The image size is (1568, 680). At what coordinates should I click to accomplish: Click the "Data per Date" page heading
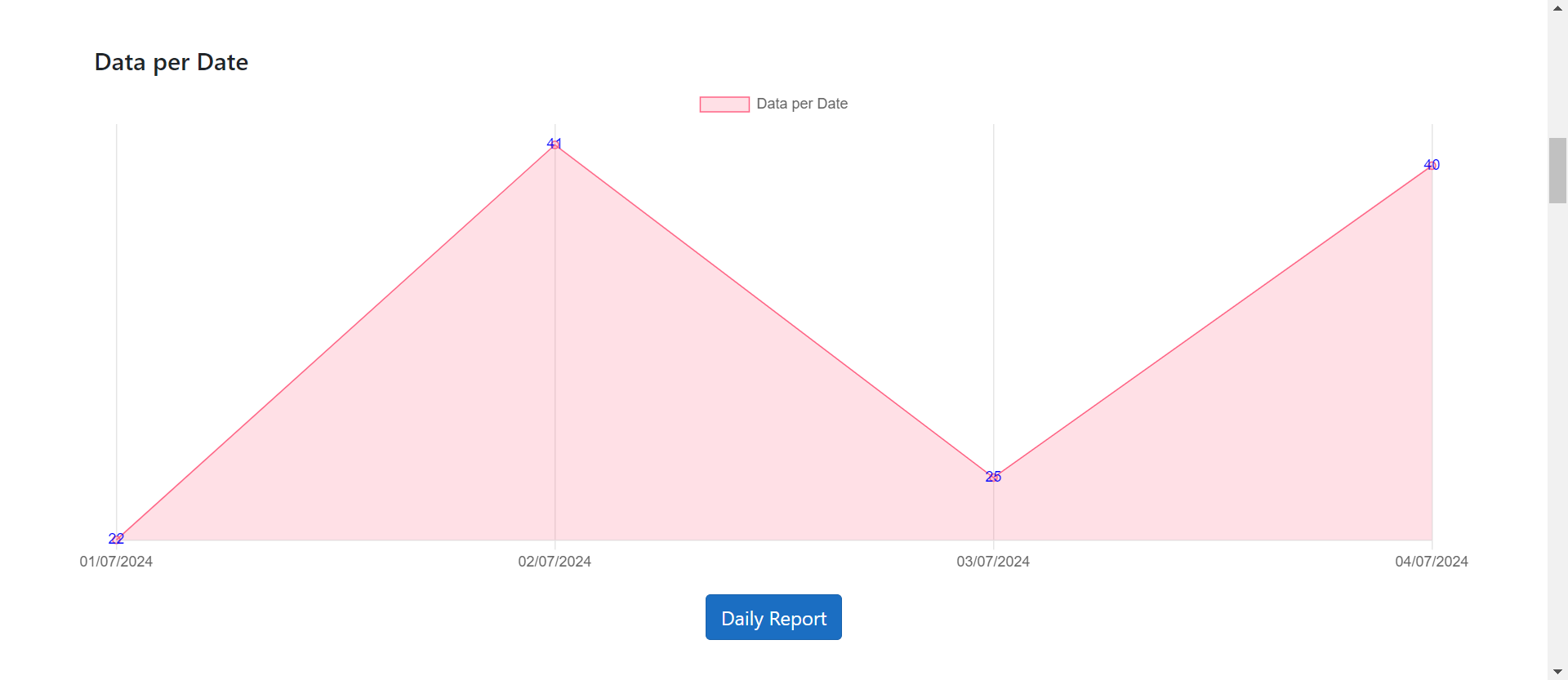tap(171, 62)
